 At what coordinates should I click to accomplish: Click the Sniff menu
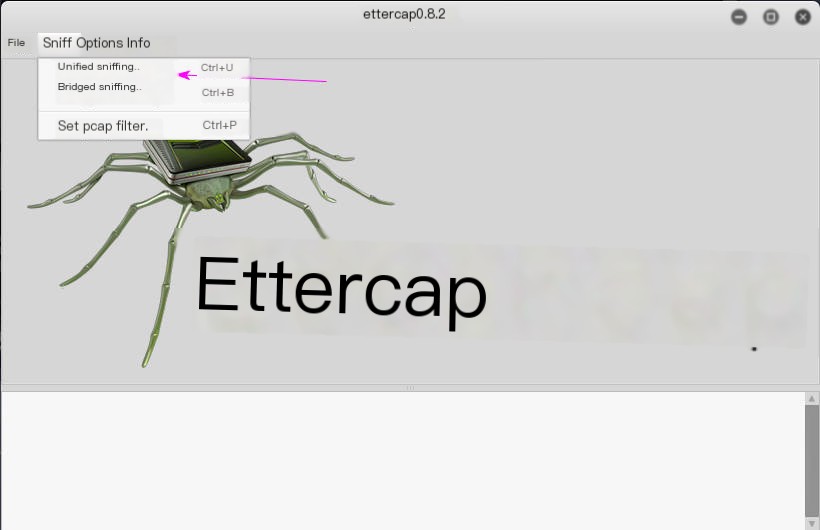tap(57, 43)
